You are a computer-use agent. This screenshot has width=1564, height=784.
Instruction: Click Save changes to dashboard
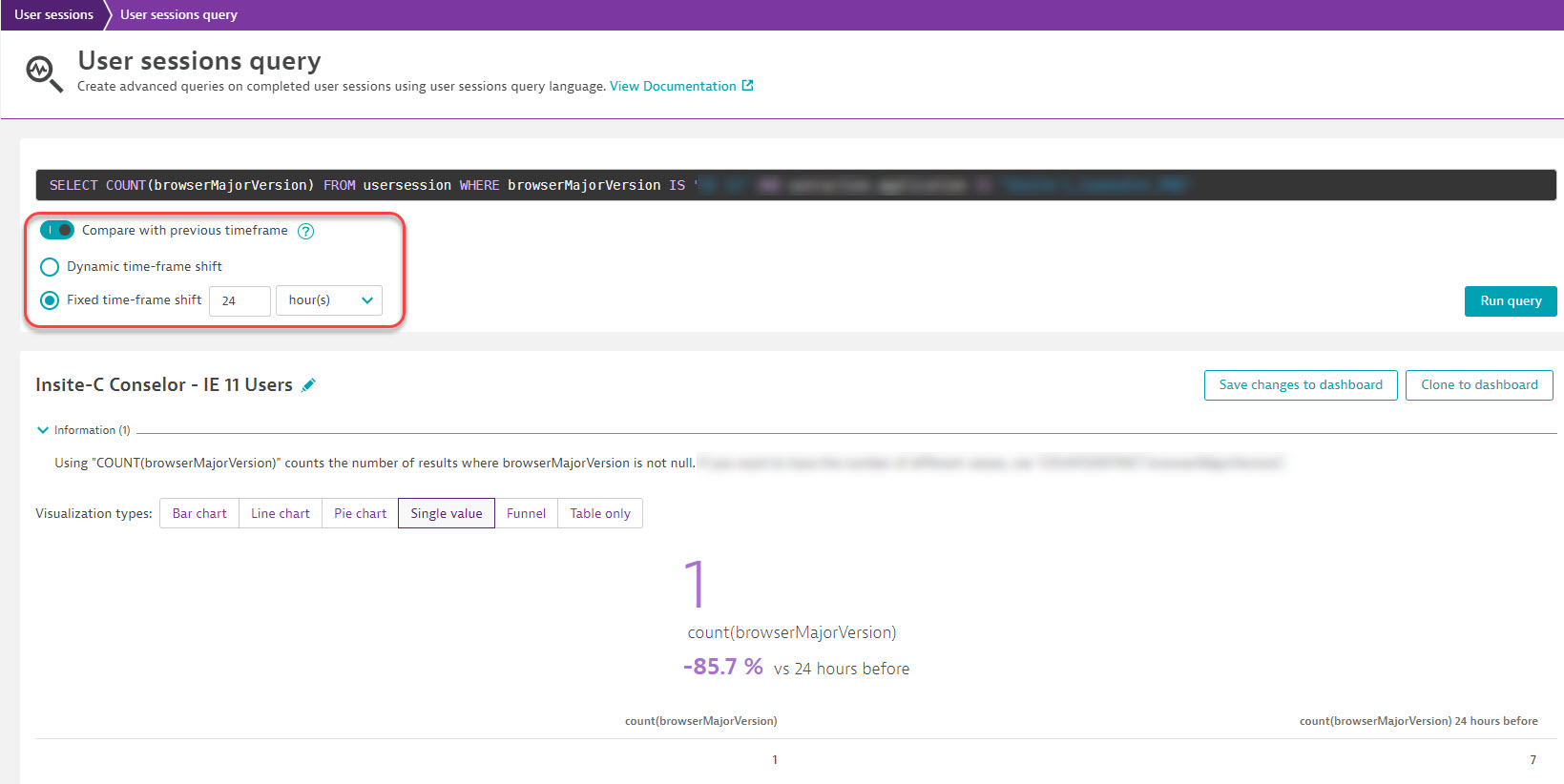[x=1300, y=385]
